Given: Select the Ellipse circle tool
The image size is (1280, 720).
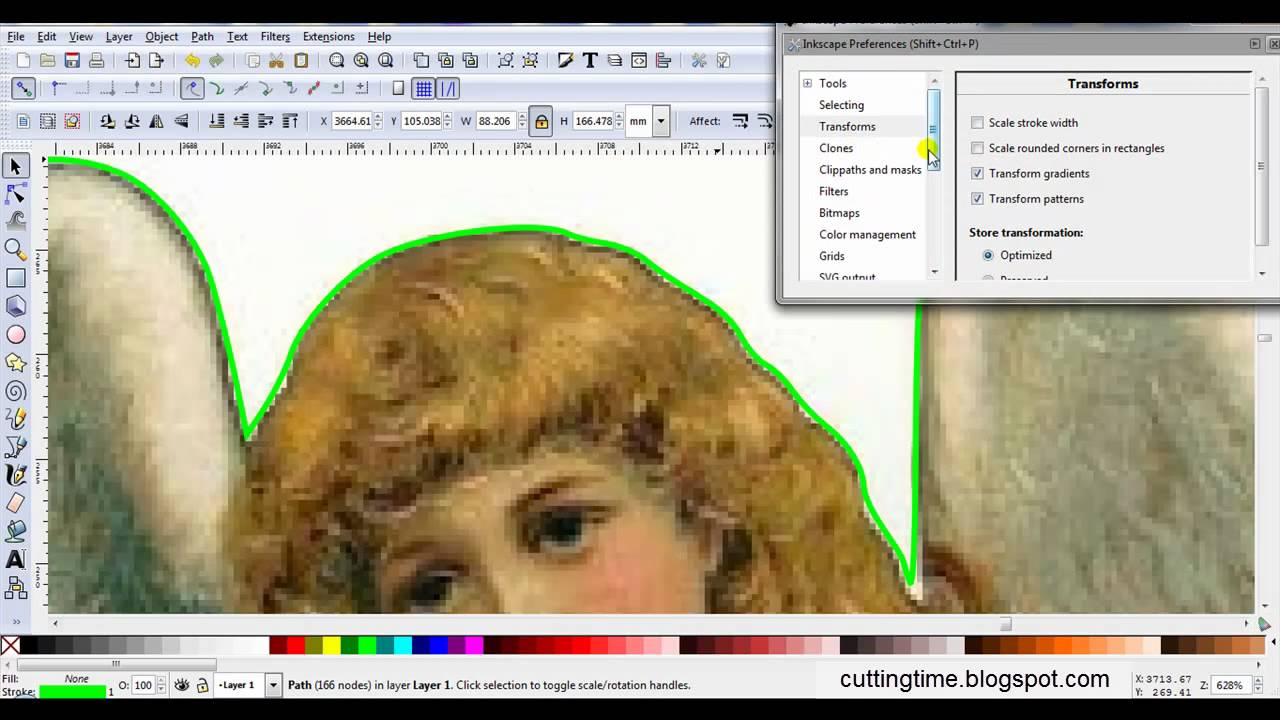Looking at the screenshot, I should pyautogui.click(x=16, y=335).
